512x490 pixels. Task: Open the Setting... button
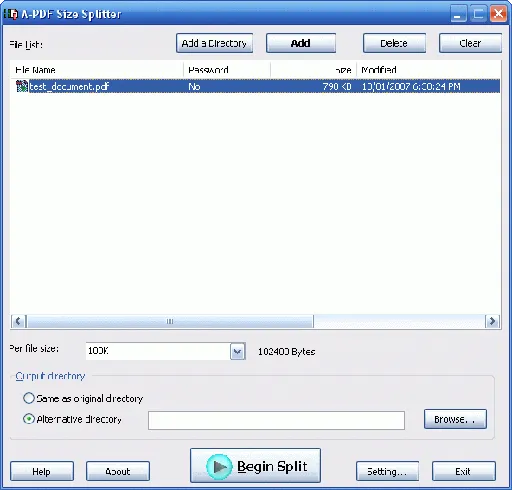(x=387, y=471)
